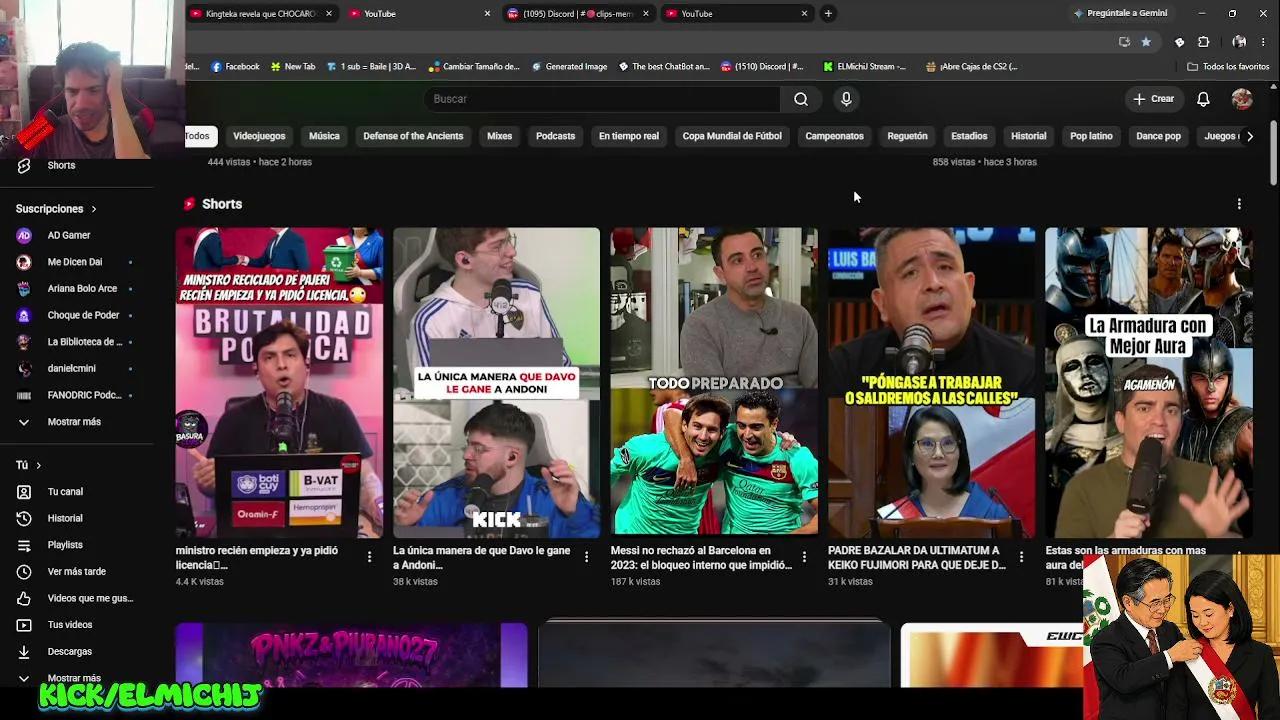Open the Shorts section three-dot menu
This screenshot has height=720, width=1280.
click(x=1239, y=204)
